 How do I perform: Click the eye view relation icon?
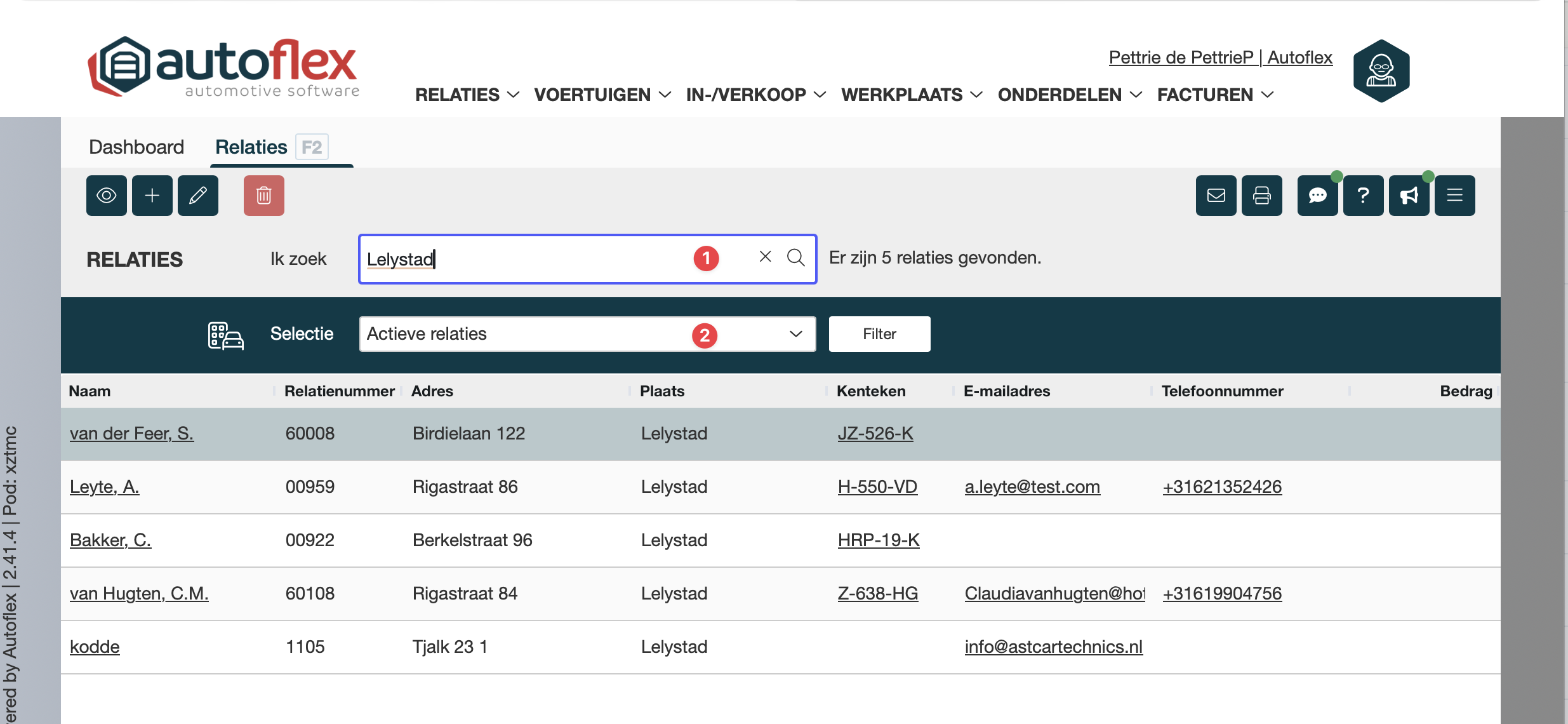coord(107,196)
